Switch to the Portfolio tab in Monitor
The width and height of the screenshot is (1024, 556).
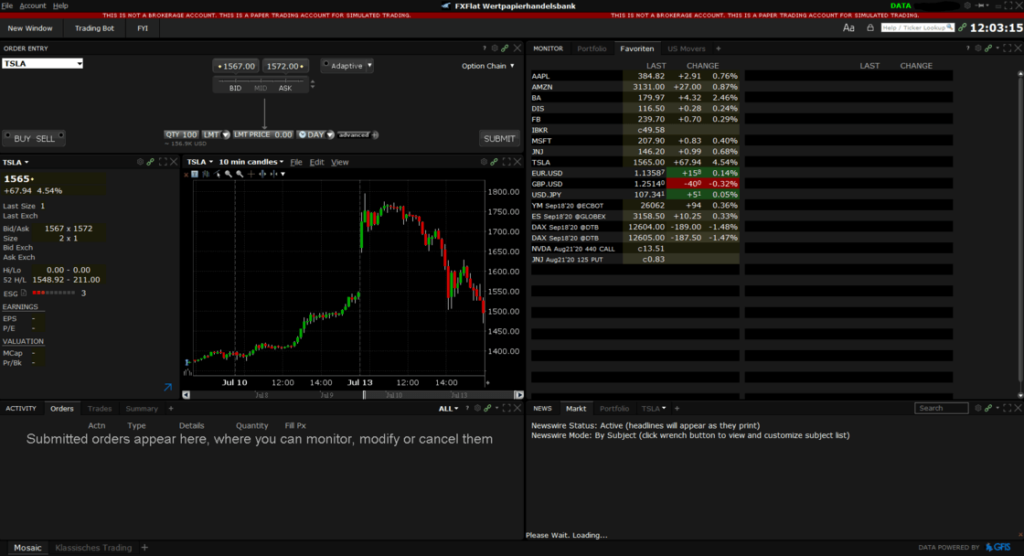coord(592,48)
